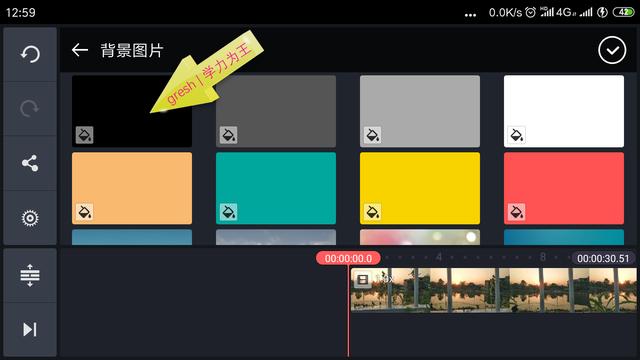The image size is (640, 360).
Task: Tap paint bucket icon on dark gray swatch
Action: click(x=229, y=135)
